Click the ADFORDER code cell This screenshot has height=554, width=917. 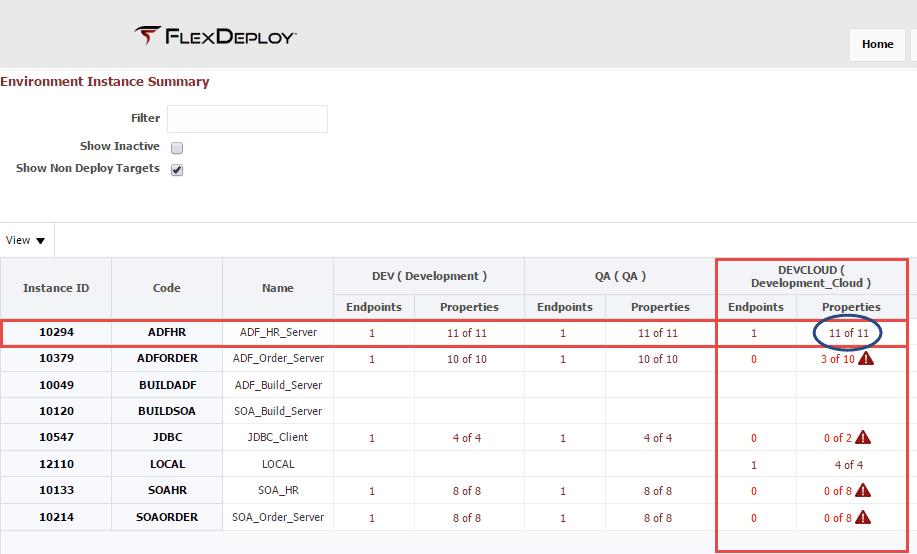pyautogui.click(x=167, y=358)
